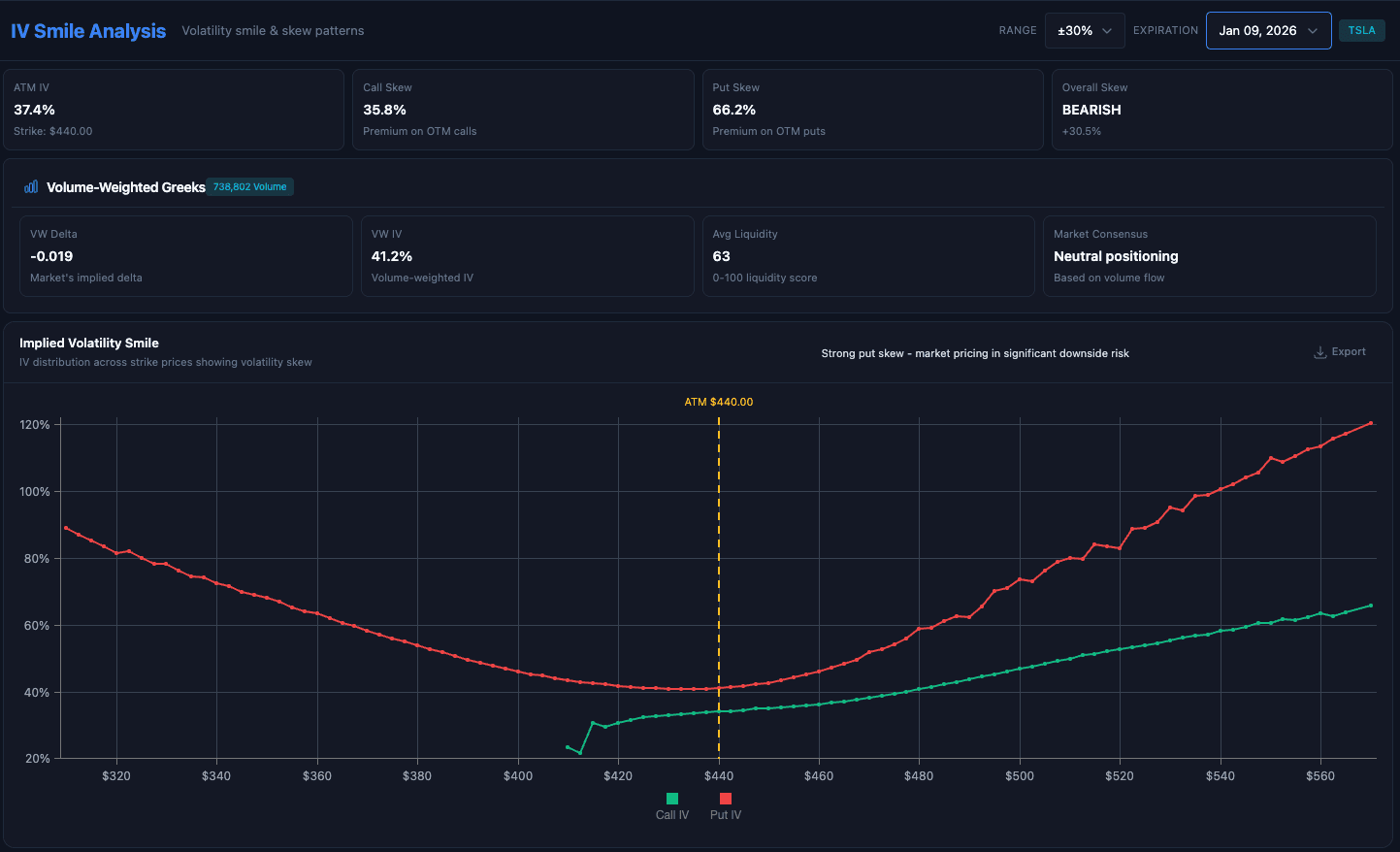Viewport: 1400px width, 852px height.
Task: Click the $320 x-axis label
Action: (116, 776)
